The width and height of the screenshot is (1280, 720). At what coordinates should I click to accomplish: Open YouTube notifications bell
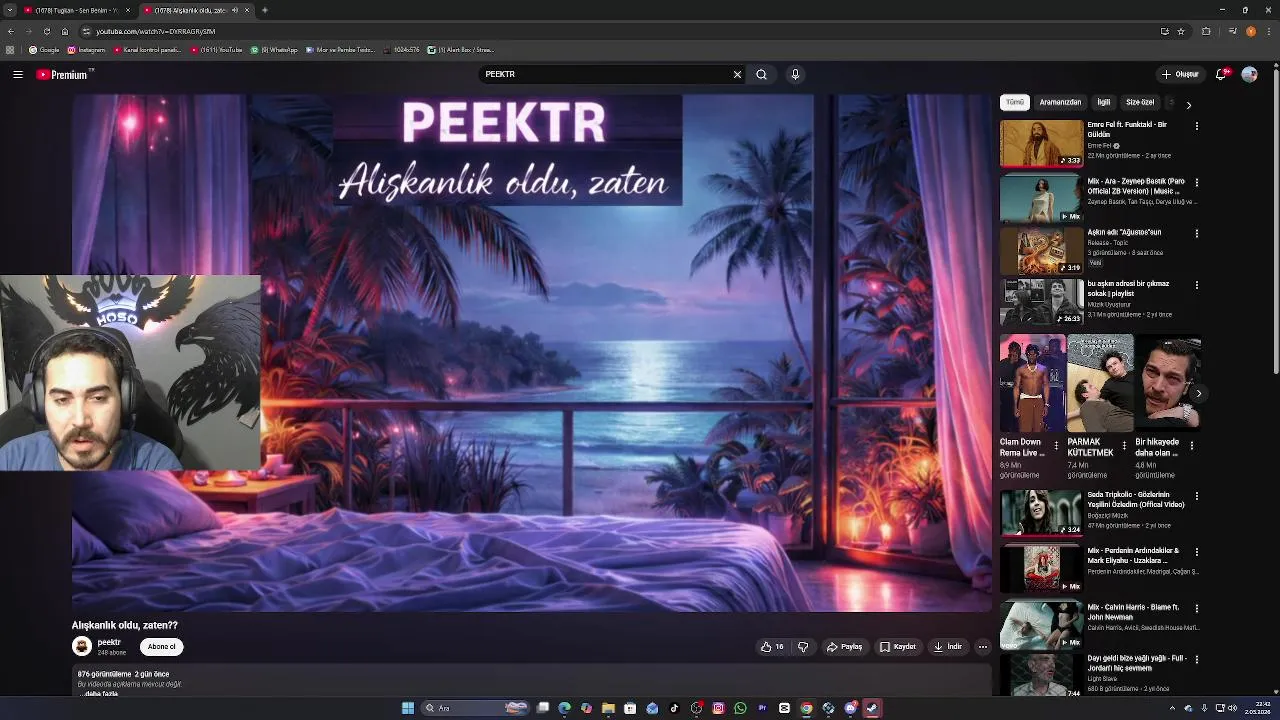pyautogui.click(x=1221, y=74)
